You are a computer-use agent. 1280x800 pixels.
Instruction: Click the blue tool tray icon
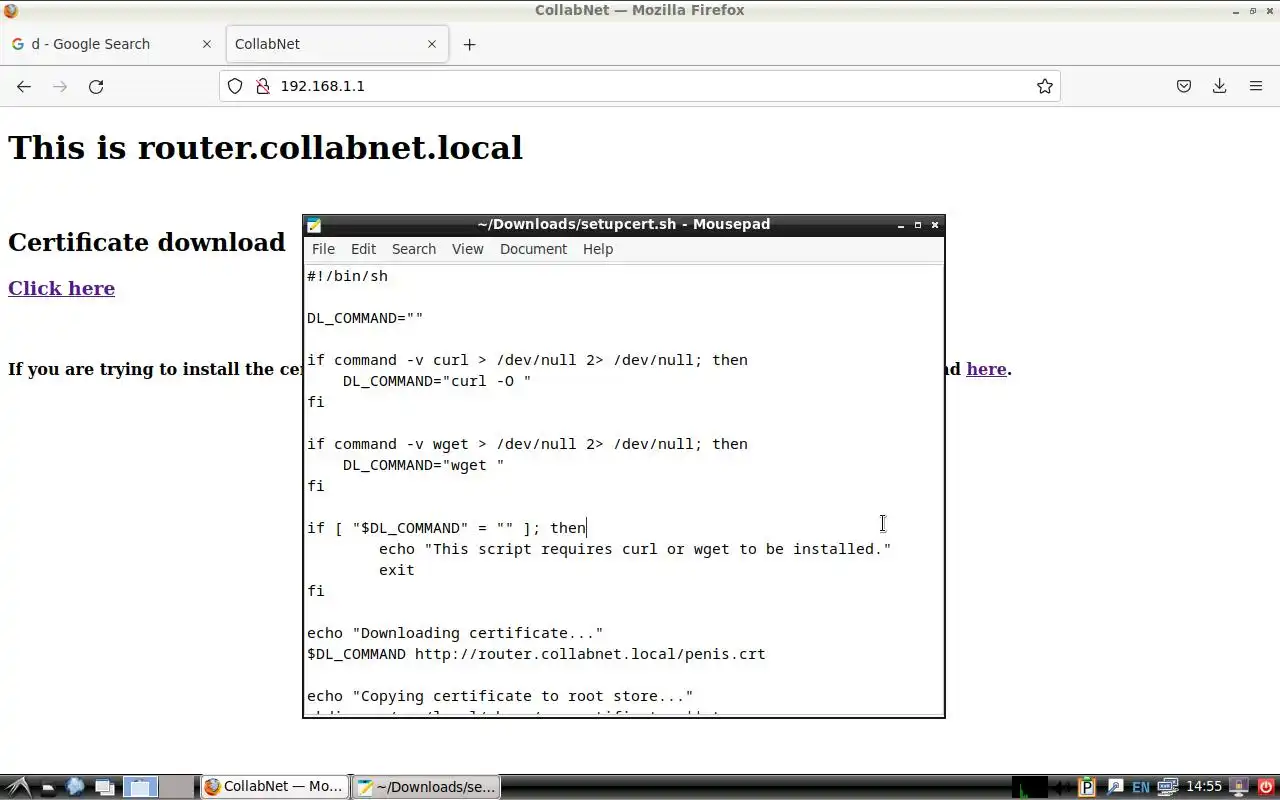[x=1115, y=787]
